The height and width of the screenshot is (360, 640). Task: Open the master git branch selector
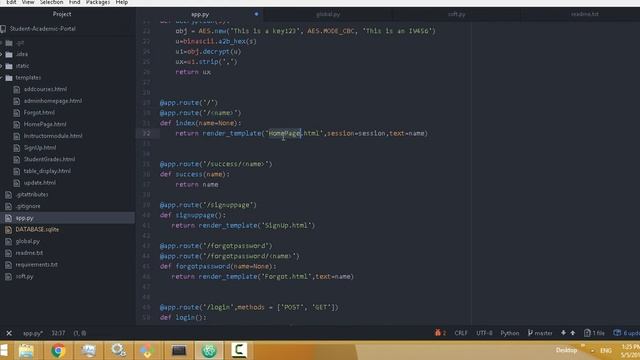pos(540,333)
